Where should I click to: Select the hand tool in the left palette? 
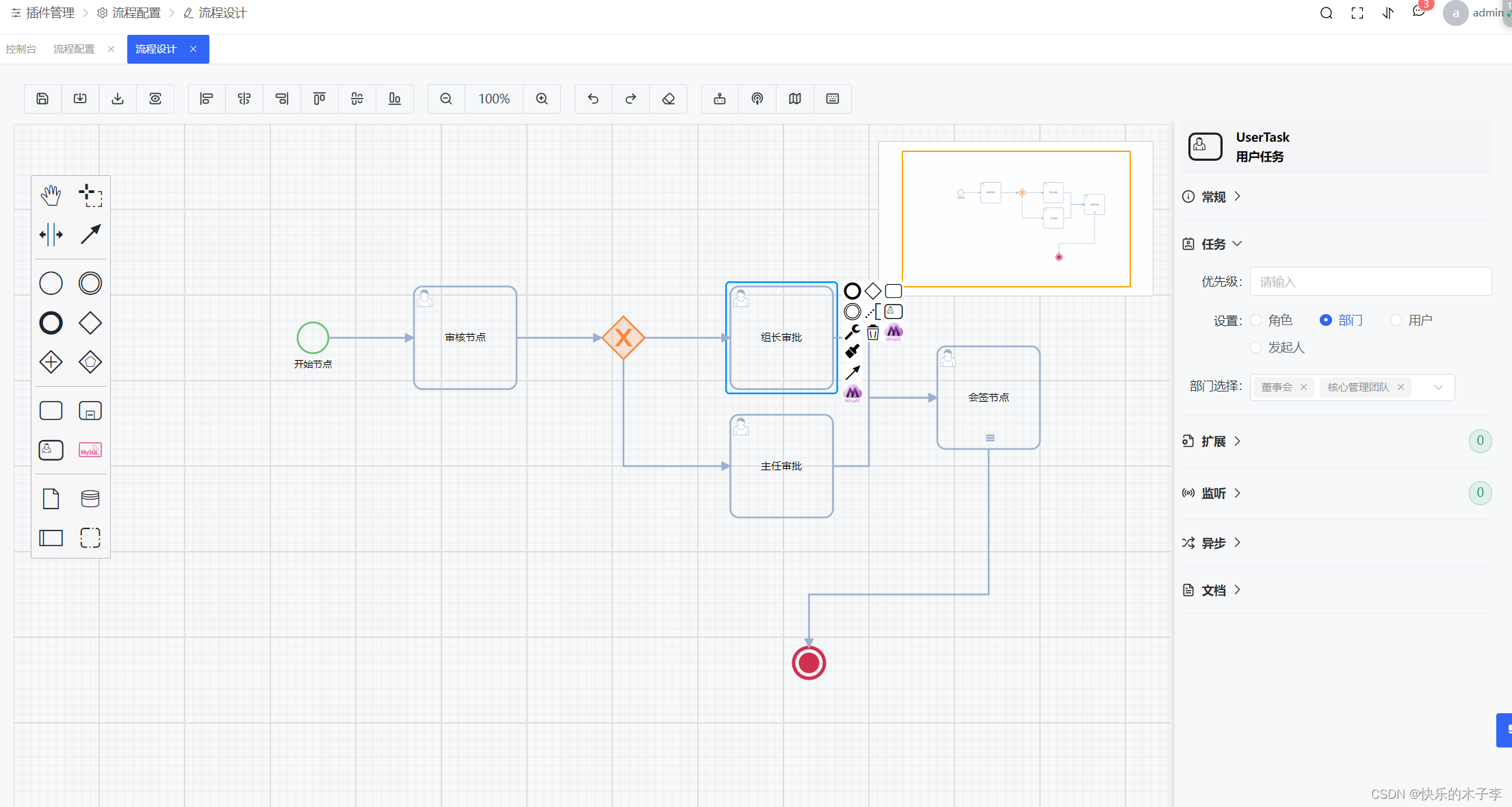[51, 194]
